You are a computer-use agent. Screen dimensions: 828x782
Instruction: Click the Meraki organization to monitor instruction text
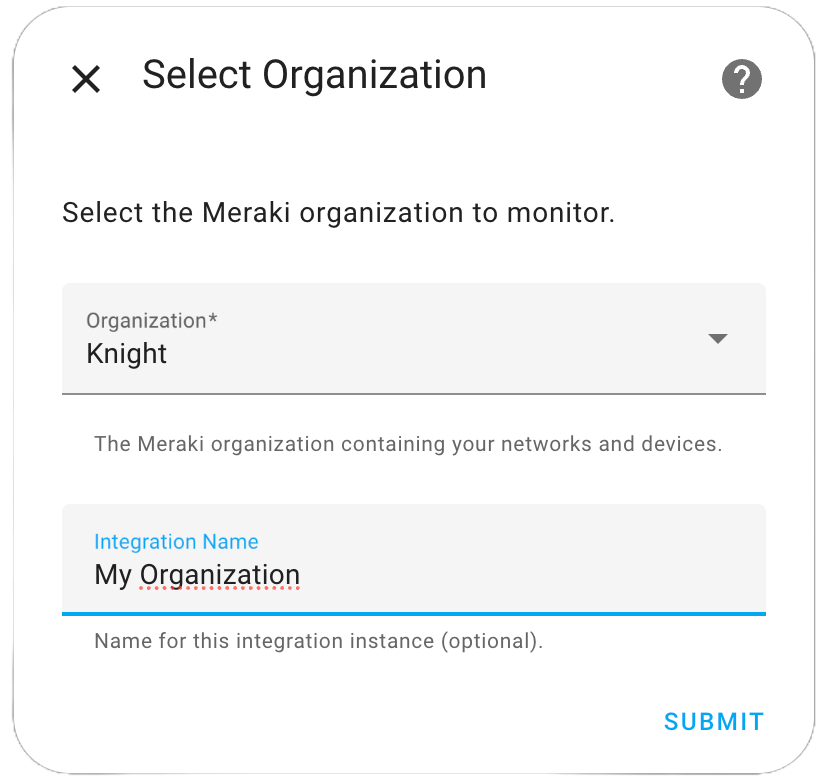pos(338,213)
